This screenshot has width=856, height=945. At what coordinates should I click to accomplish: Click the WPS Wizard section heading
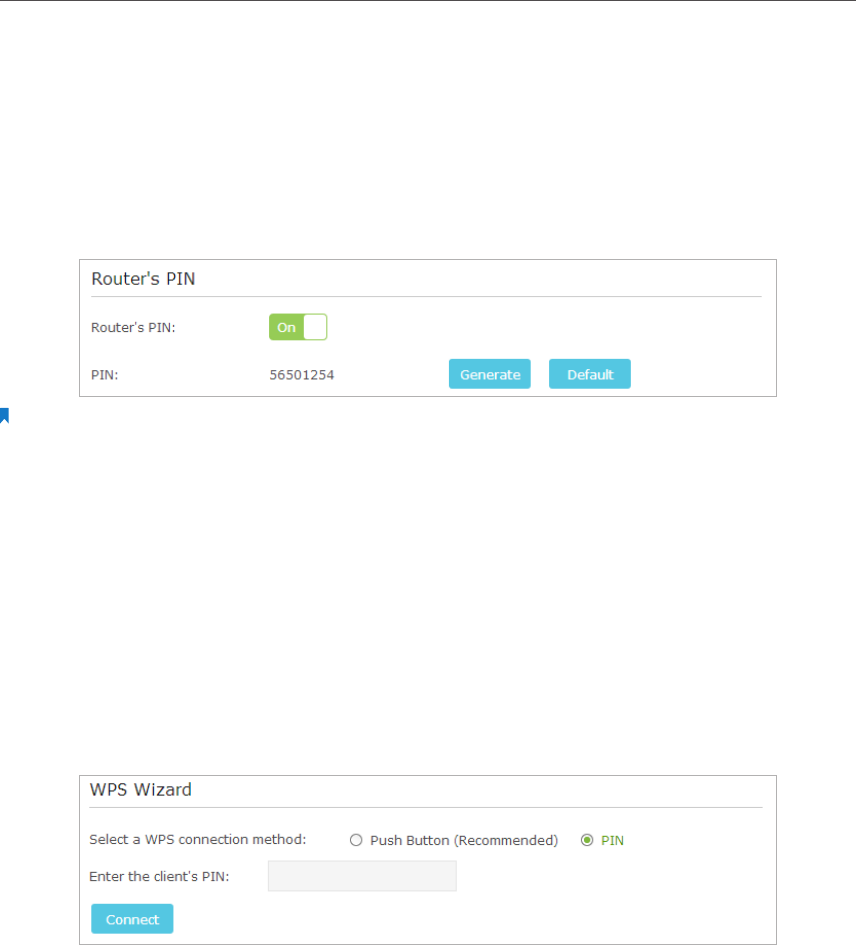(140, 790)
